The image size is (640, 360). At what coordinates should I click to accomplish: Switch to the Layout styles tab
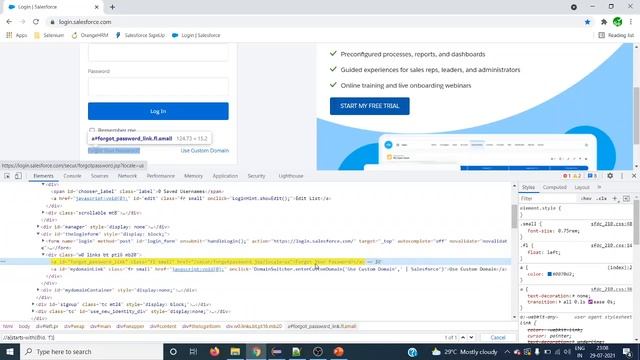[x=582, y=187]
